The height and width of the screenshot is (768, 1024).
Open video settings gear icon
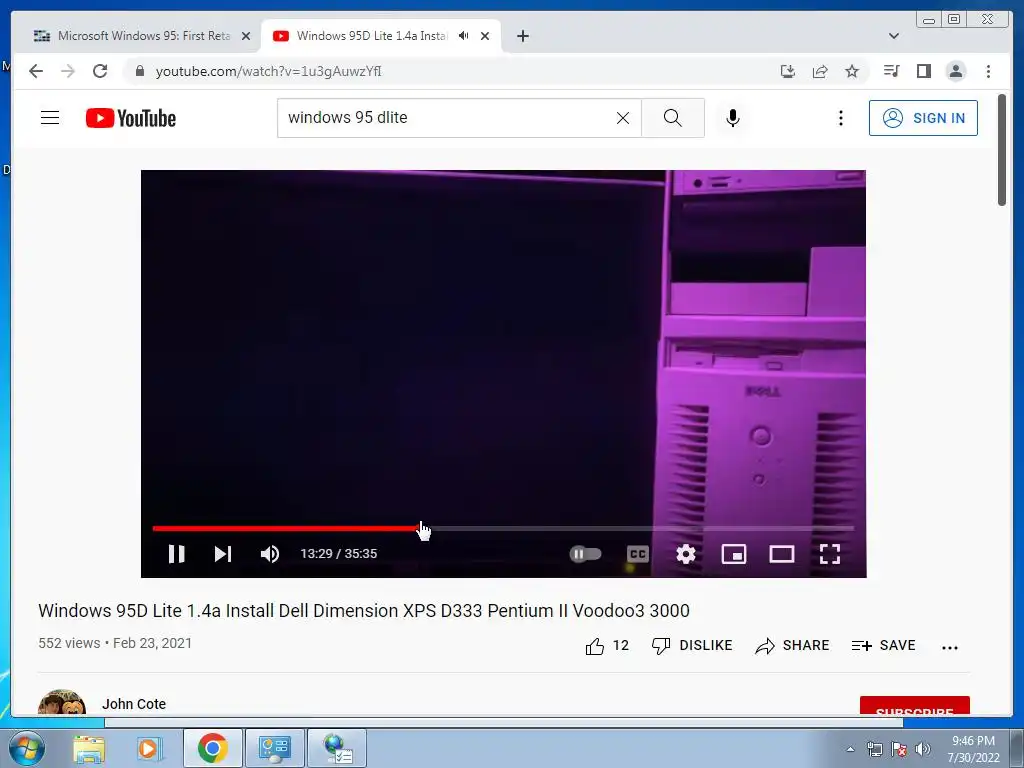tap(686, 554)
